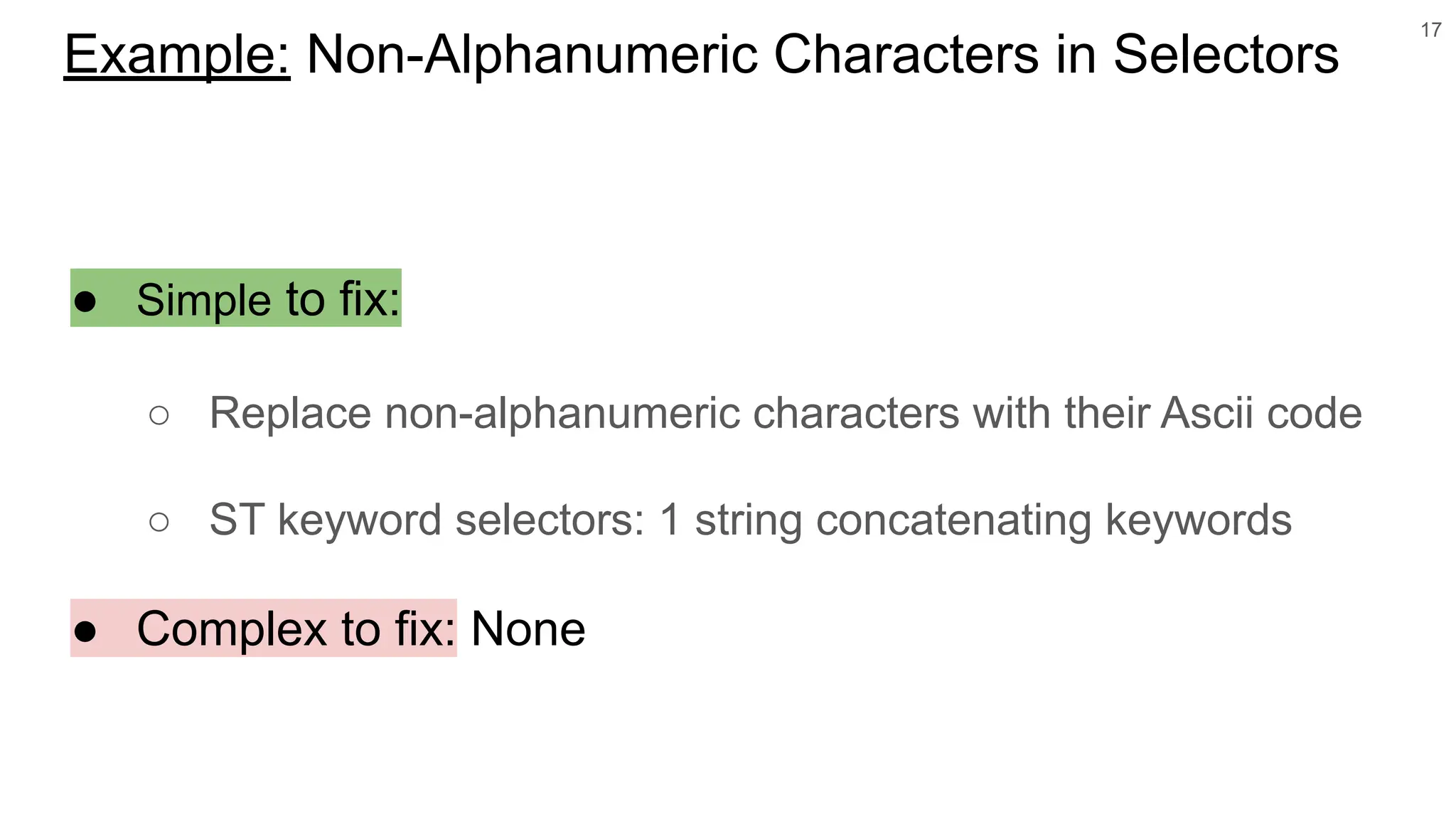Click the solid bullet before "Simple to fix:"

(85, 301)
